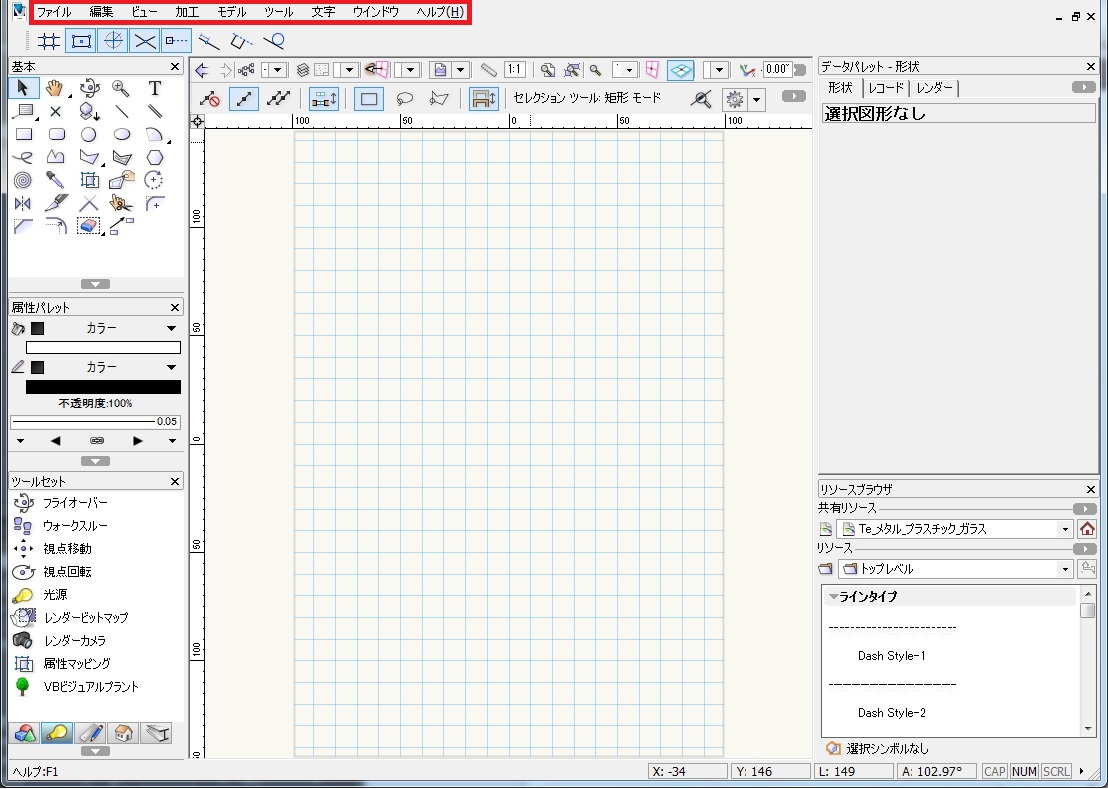Select the Regular Polygon hexagon tool

155,157
